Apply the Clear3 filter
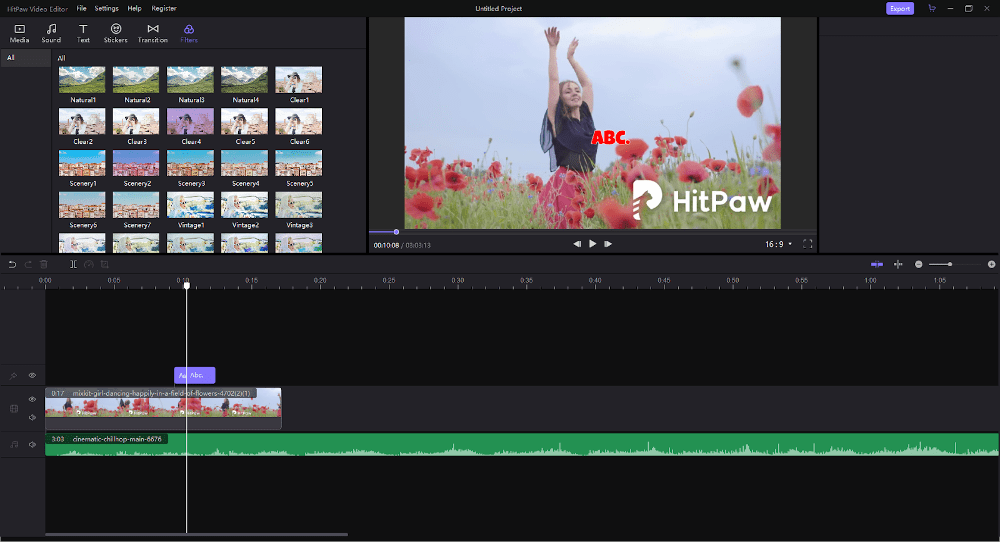Viewport: 1000px width, 542px height. pyautogui.click(x=136, y=121)
